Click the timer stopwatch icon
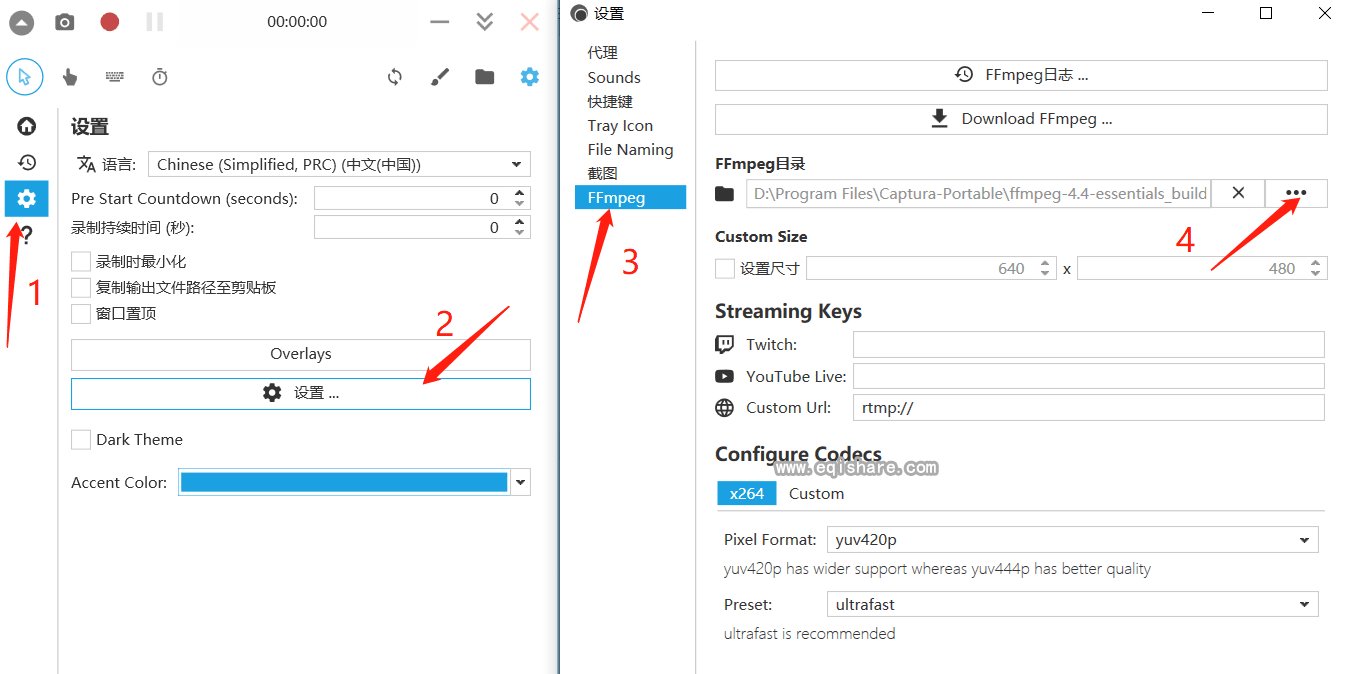The image size is (1350, 674). coord(160,77)
